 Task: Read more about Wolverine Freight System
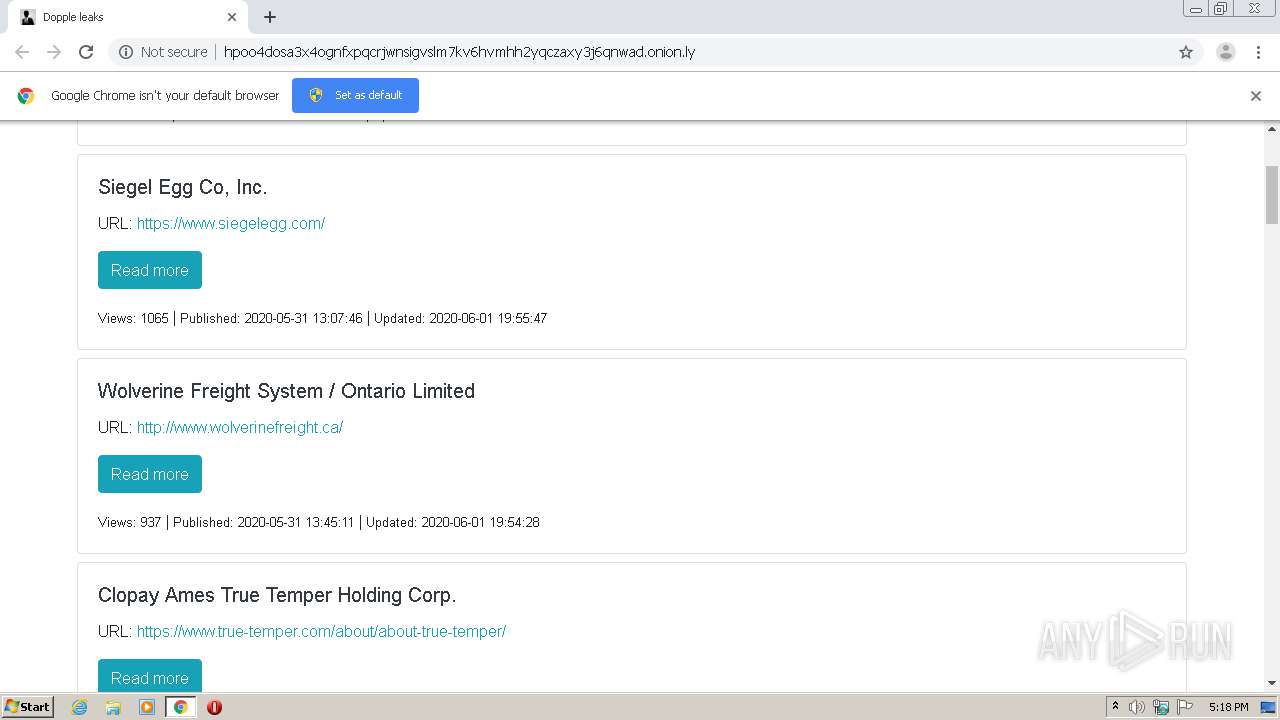(150, 474)
